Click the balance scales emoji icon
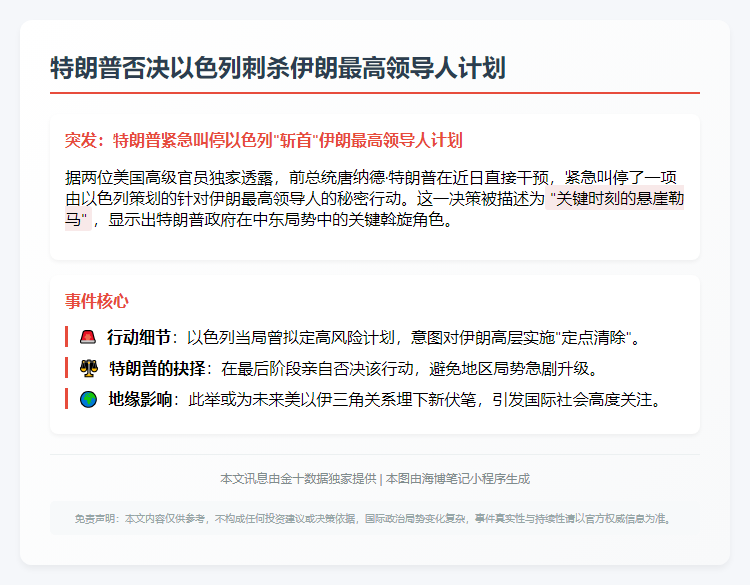The height and width of the screenshot is (585, 750). point(89,368)
